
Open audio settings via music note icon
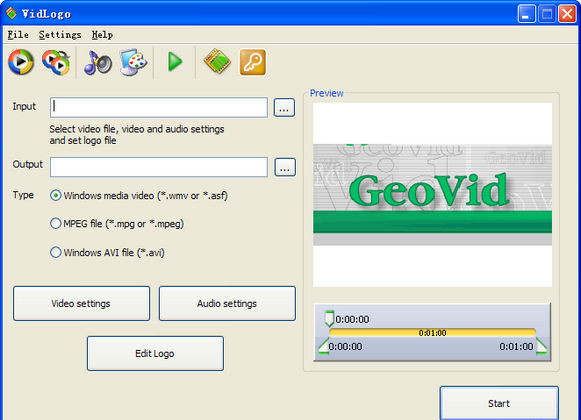98,62
